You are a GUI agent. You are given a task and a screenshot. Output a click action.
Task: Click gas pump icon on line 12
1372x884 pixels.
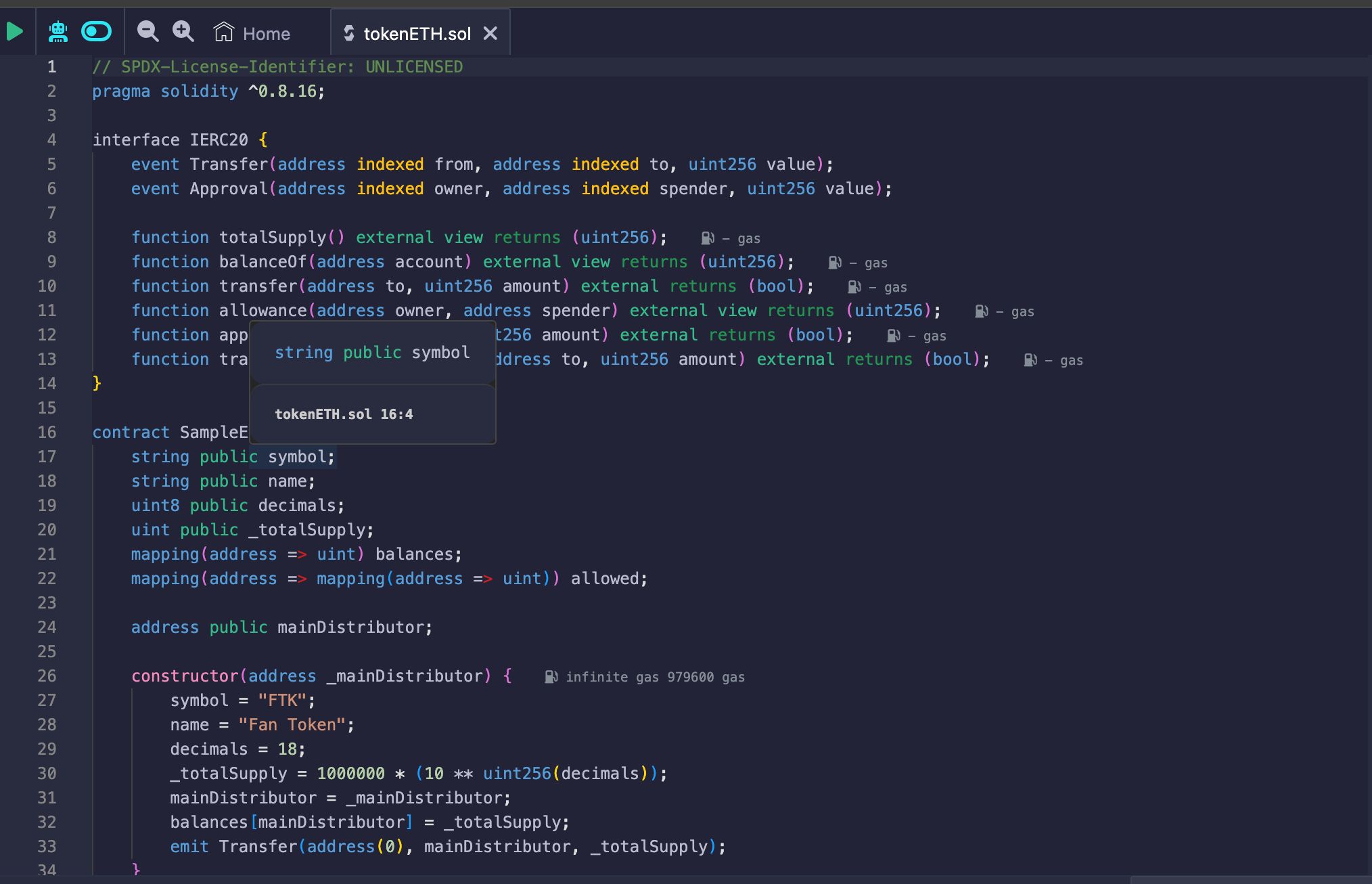click(894, 336)
